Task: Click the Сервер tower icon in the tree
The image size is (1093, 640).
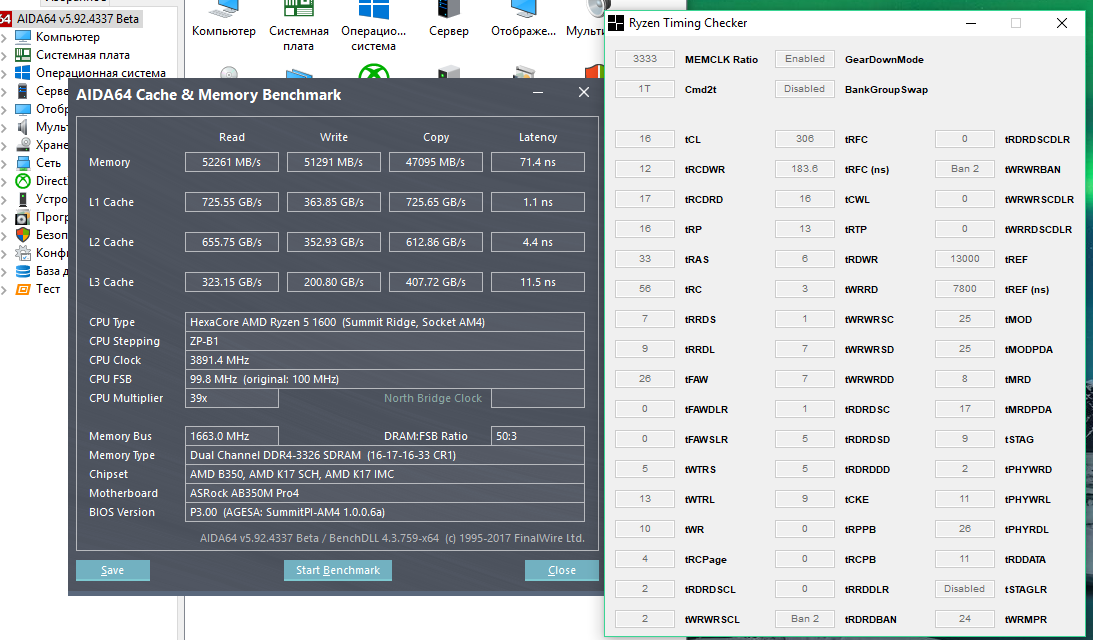Action: (23, 91)
